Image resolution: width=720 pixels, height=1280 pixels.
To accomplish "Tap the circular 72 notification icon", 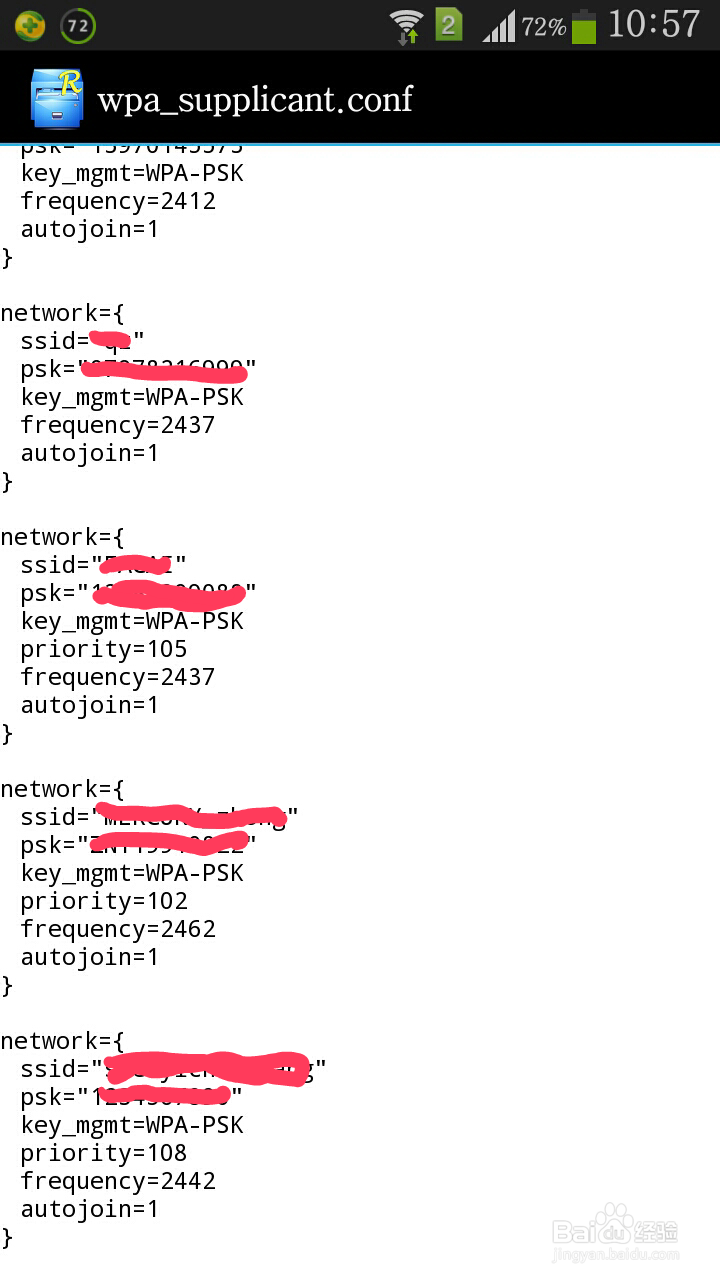I will [78, 26].
